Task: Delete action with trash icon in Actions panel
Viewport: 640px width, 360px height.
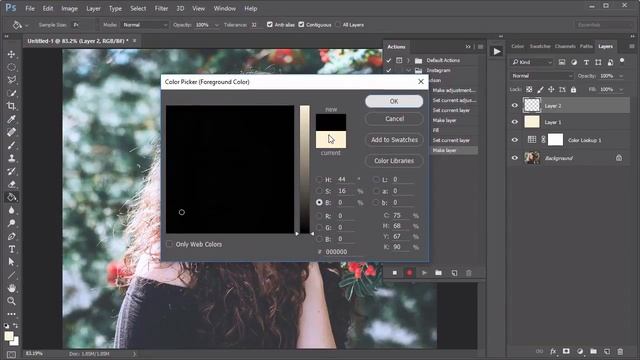Action: [x=469, y=273]
